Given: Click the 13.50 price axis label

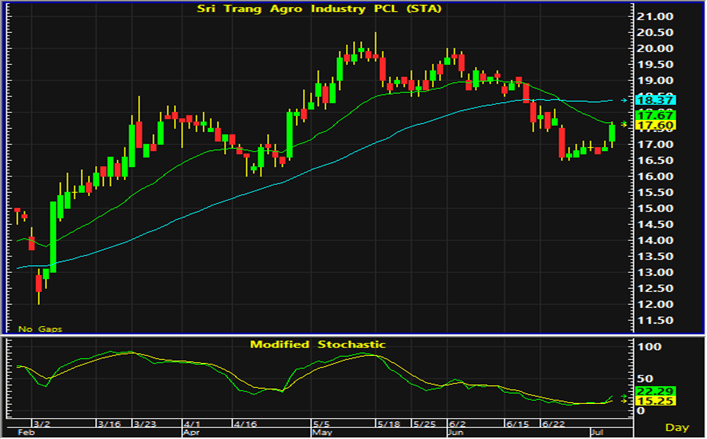Looking at the screenshot, I should tap(654, 256).
